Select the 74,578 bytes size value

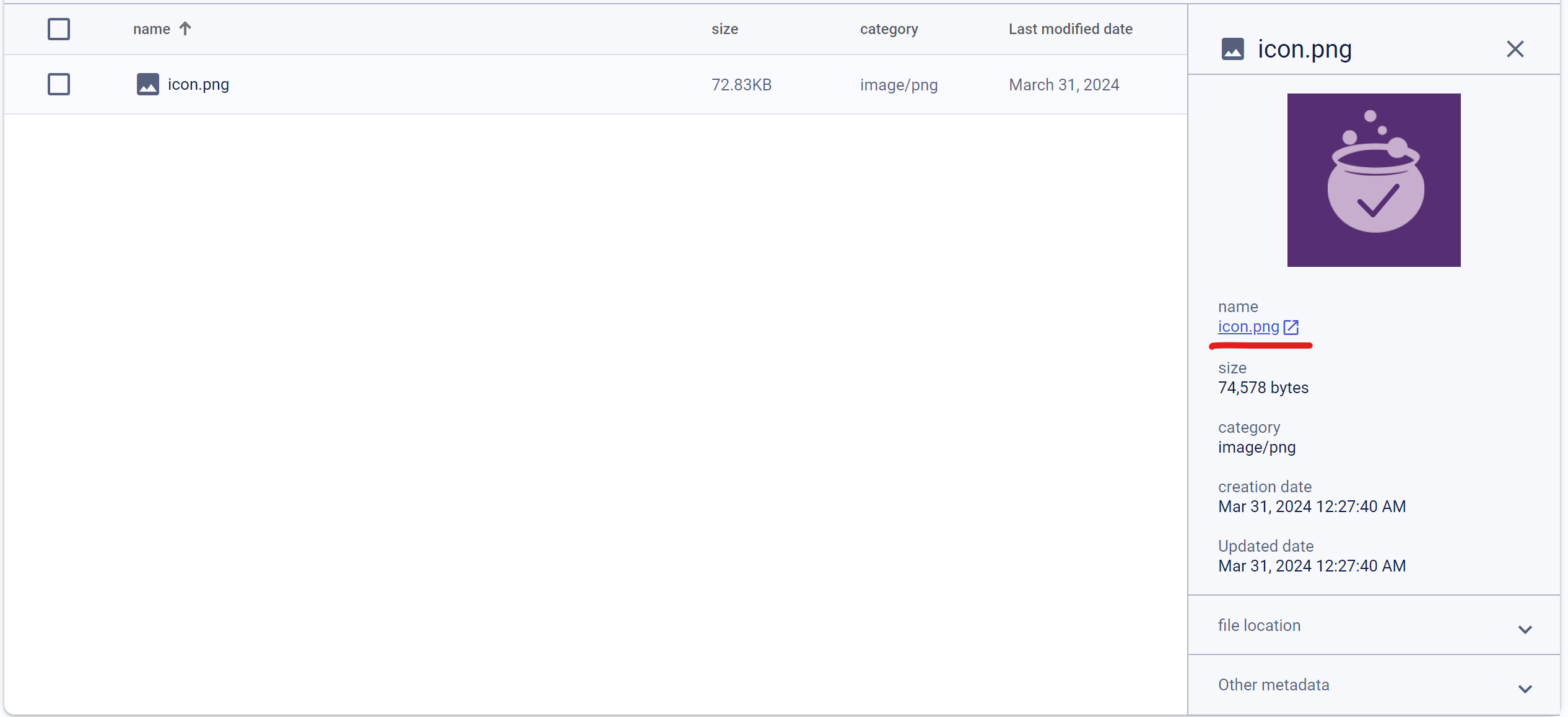(1263, 388)
